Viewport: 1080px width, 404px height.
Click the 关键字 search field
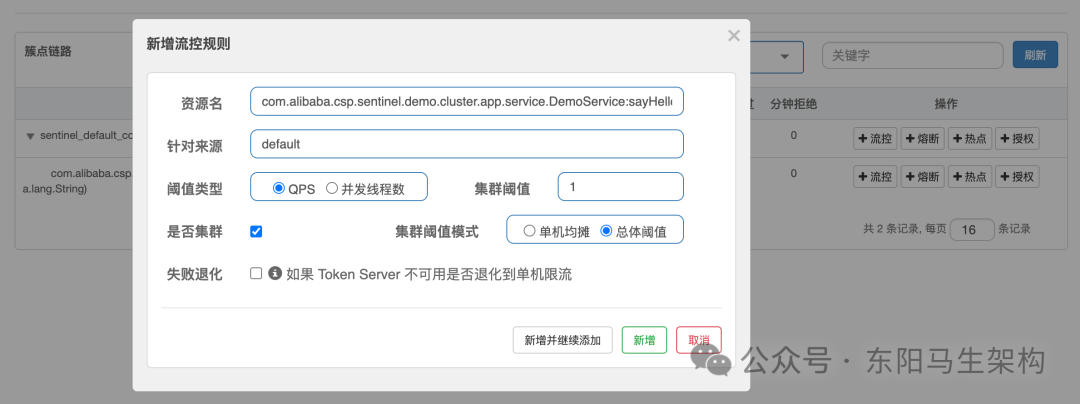912,56
